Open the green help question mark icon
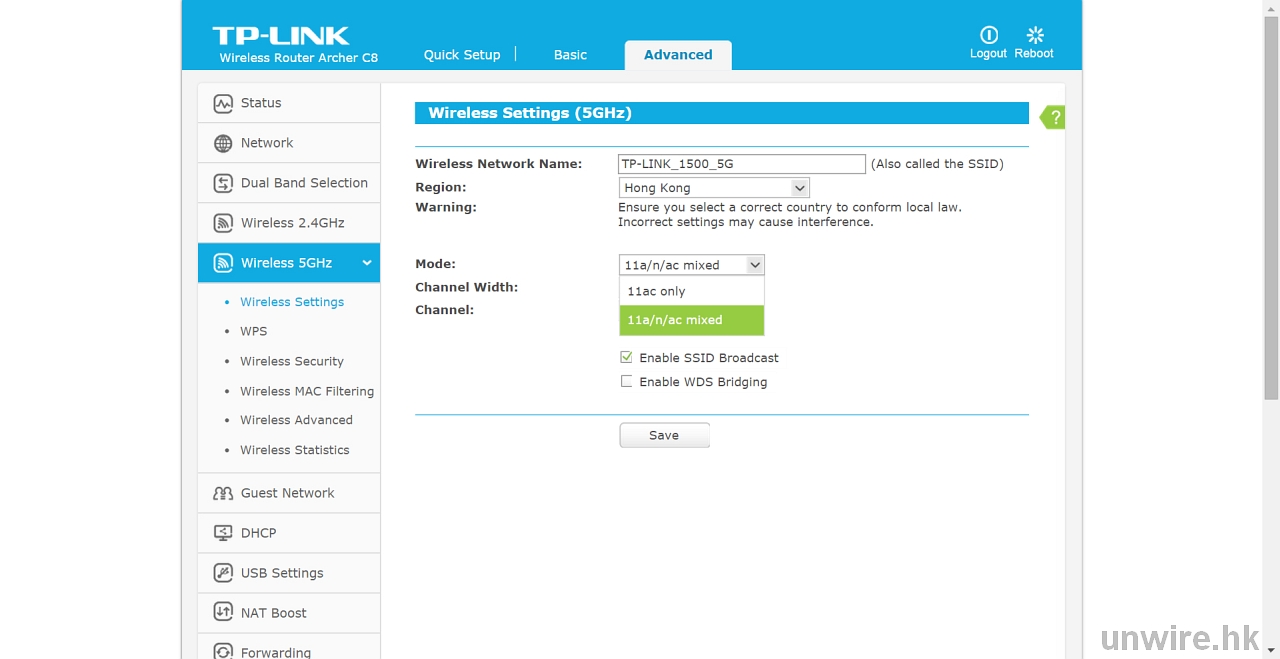 pos(1053,117)
